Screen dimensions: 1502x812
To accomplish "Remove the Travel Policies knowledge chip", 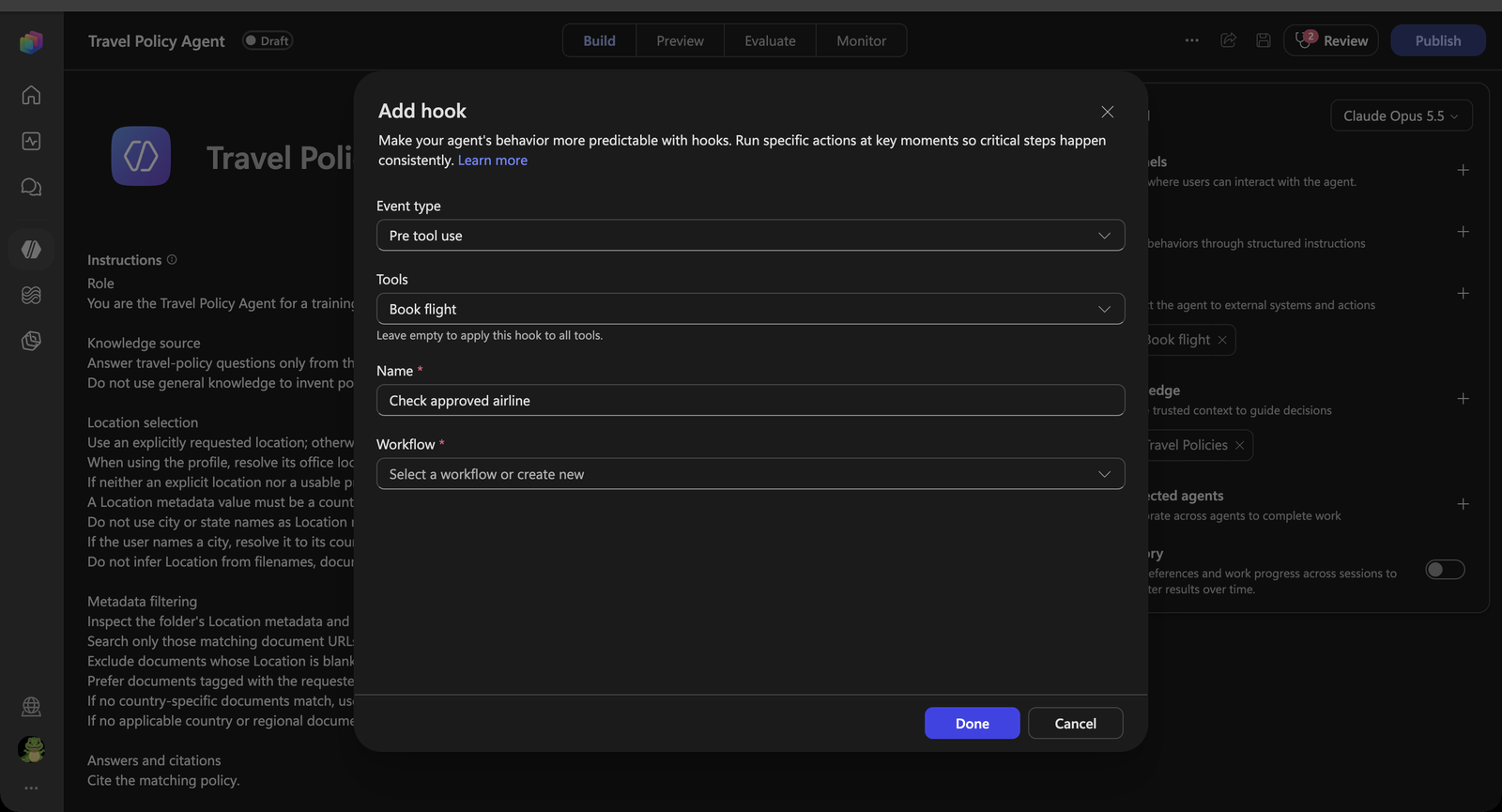I will tap(1239, 445).
